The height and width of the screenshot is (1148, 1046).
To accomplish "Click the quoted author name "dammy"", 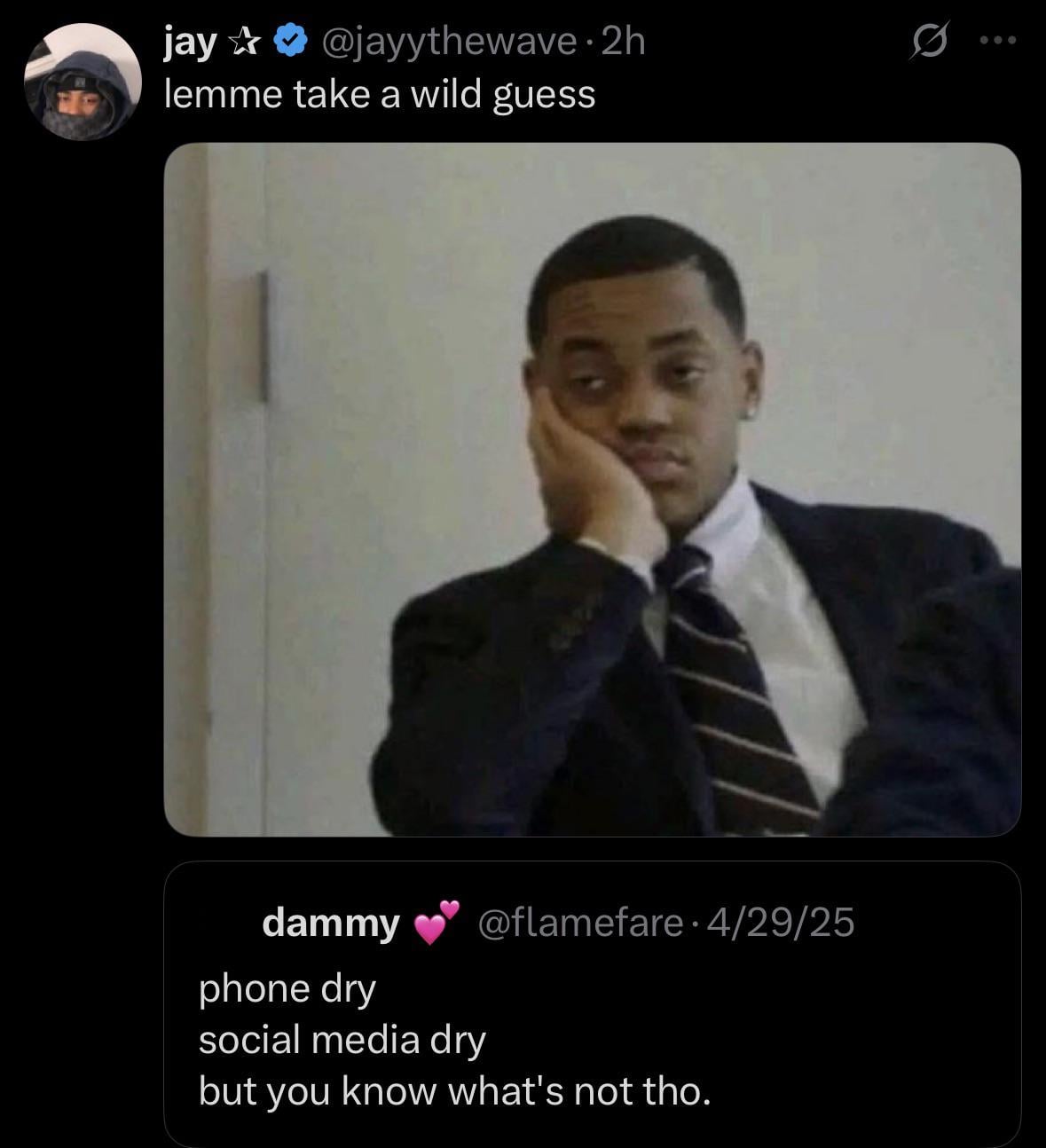I will click(331, 923).
